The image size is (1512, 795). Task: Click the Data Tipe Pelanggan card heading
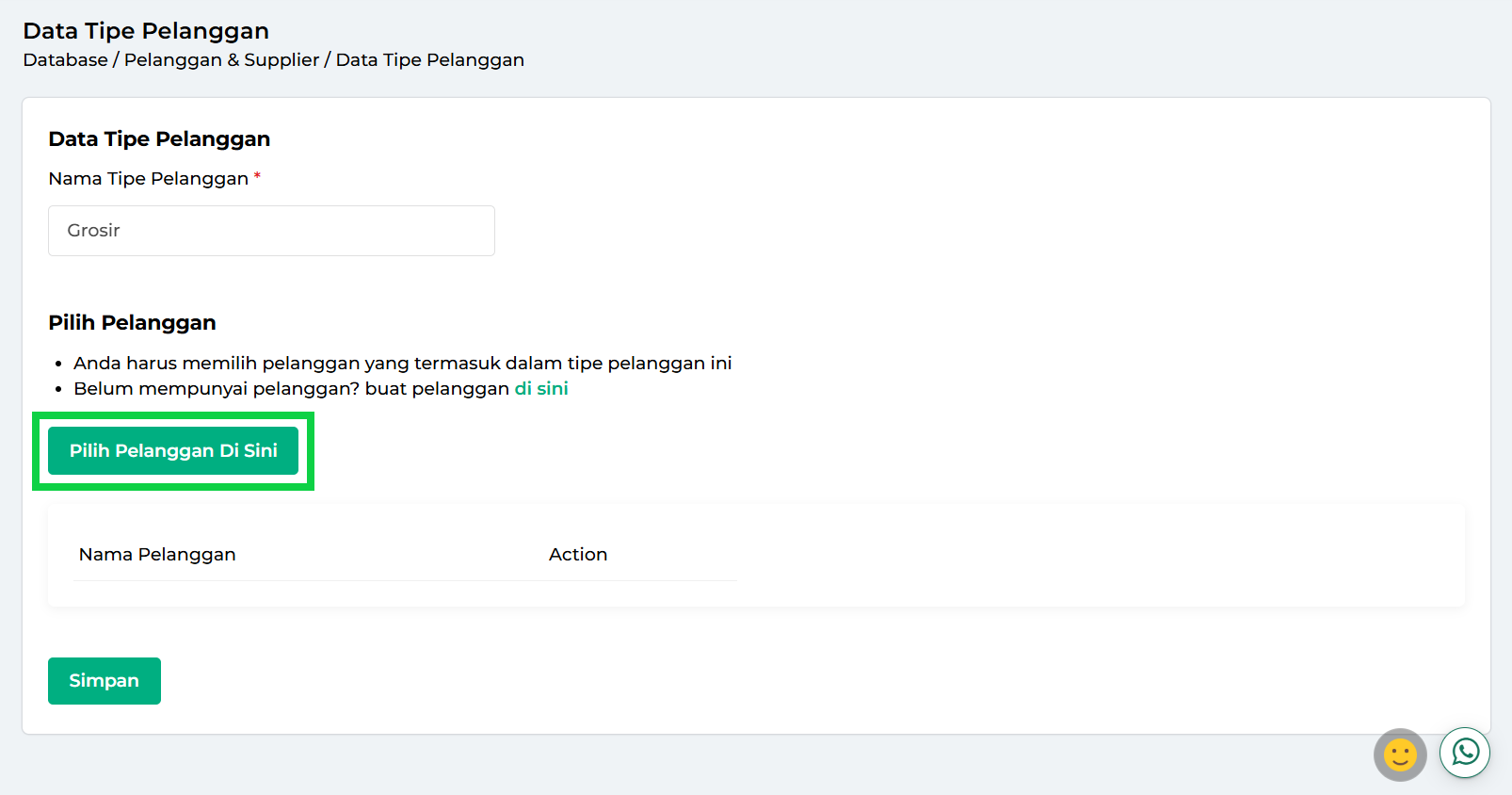coord(159,139)
